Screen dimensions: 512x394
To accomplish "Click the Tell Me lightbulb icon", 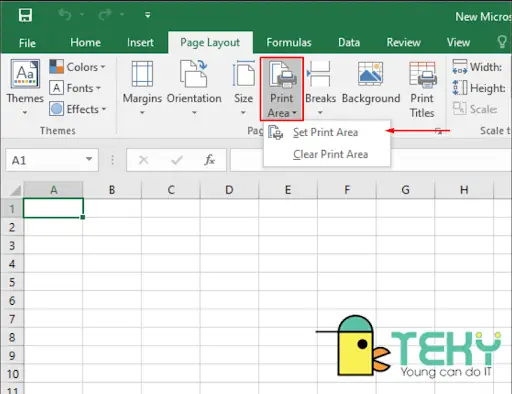I will pos(502,42).
